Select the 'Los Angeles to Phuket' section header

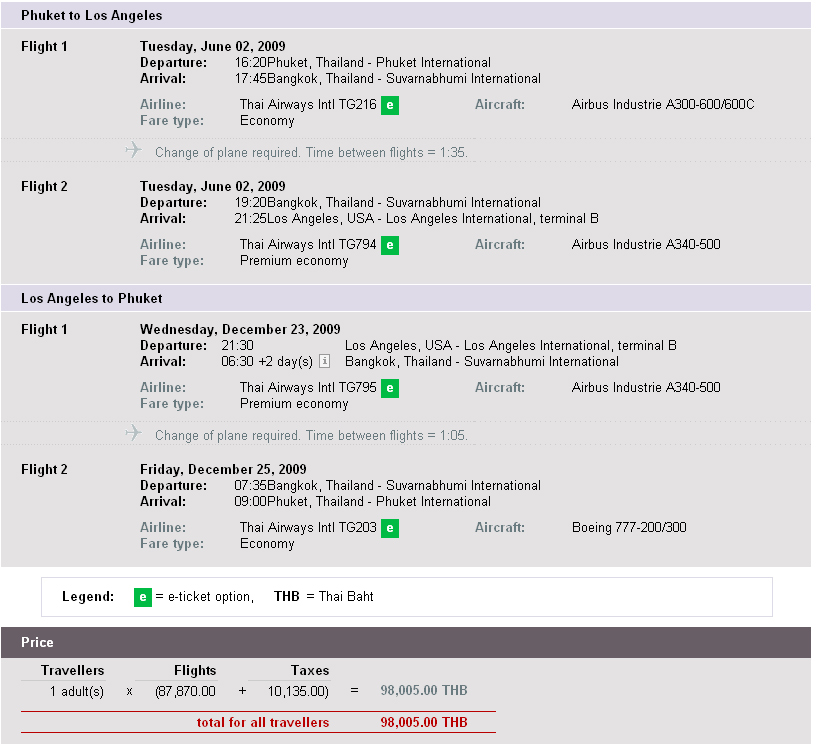(406, 298)
